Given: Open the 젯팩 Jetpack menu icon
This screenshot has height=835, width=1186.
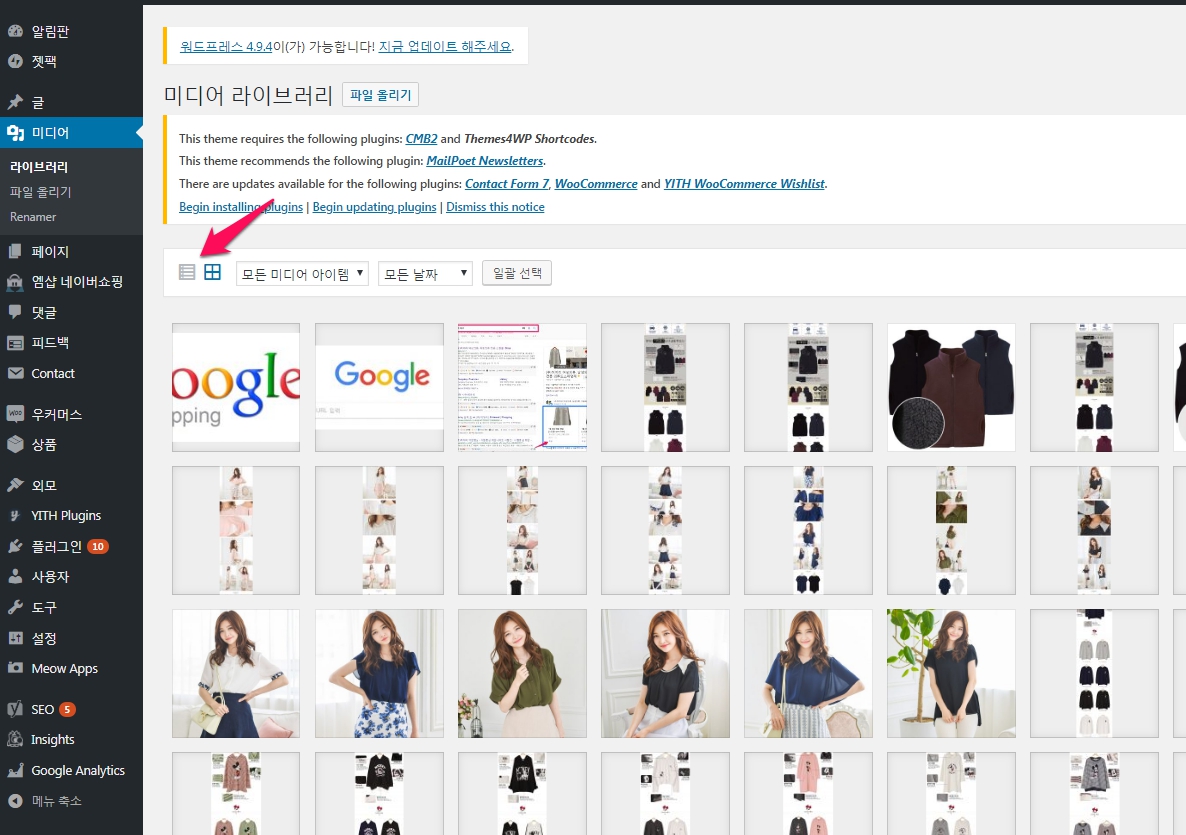Looking at the screenshot, I should click(x=15, y=61).
